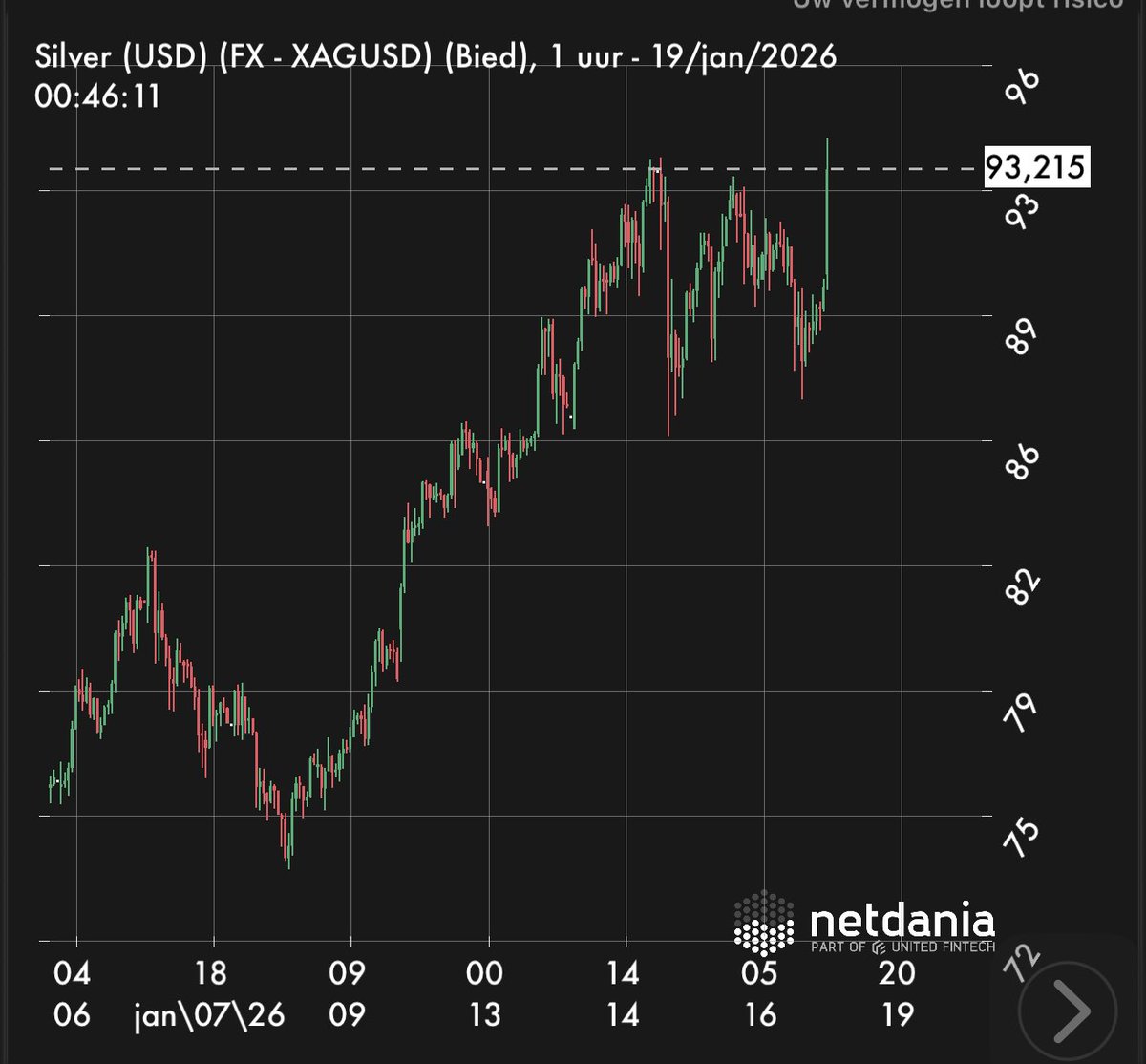Viewport: 1146px width, 1064px height.
Task: Select the 93,215 current price label
Action: pyautogui.click(x=1037, y=167)
